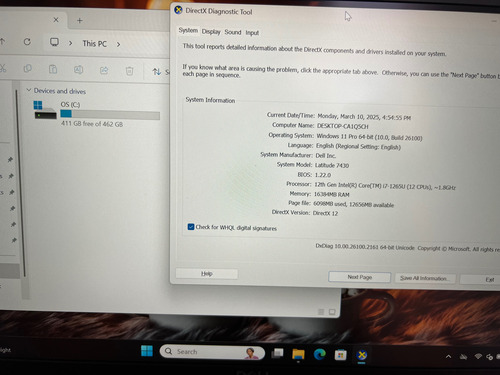Click the Next Page button
The image size is (500, 375).
click(359, 277)
